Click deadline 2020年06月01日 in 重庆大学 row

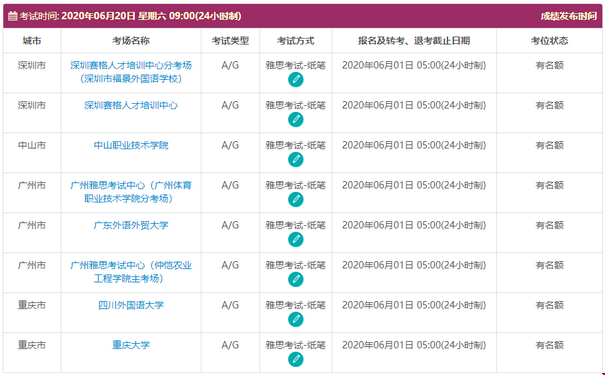pos(414,345)
